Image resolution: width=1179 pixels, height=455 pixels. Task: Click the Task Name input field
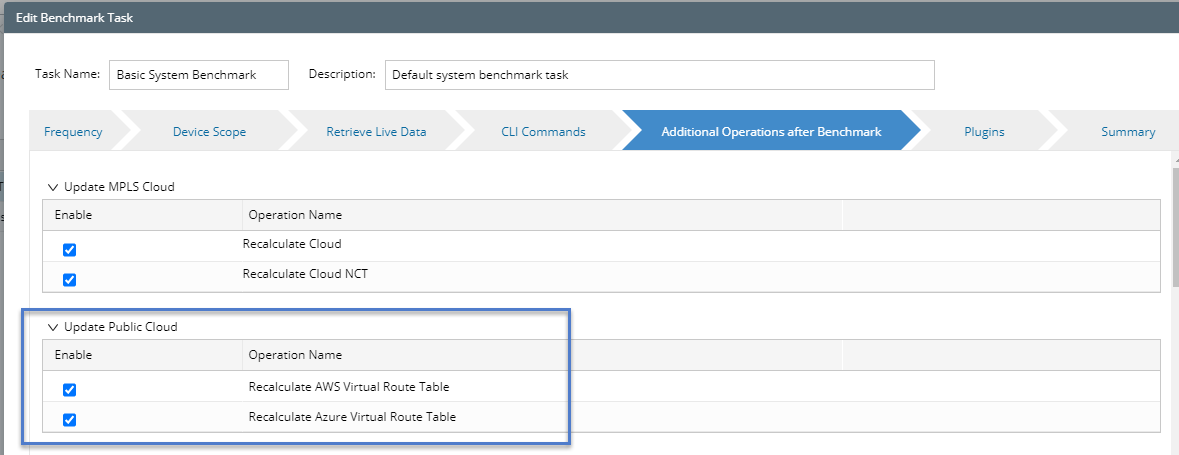[198, 75]
